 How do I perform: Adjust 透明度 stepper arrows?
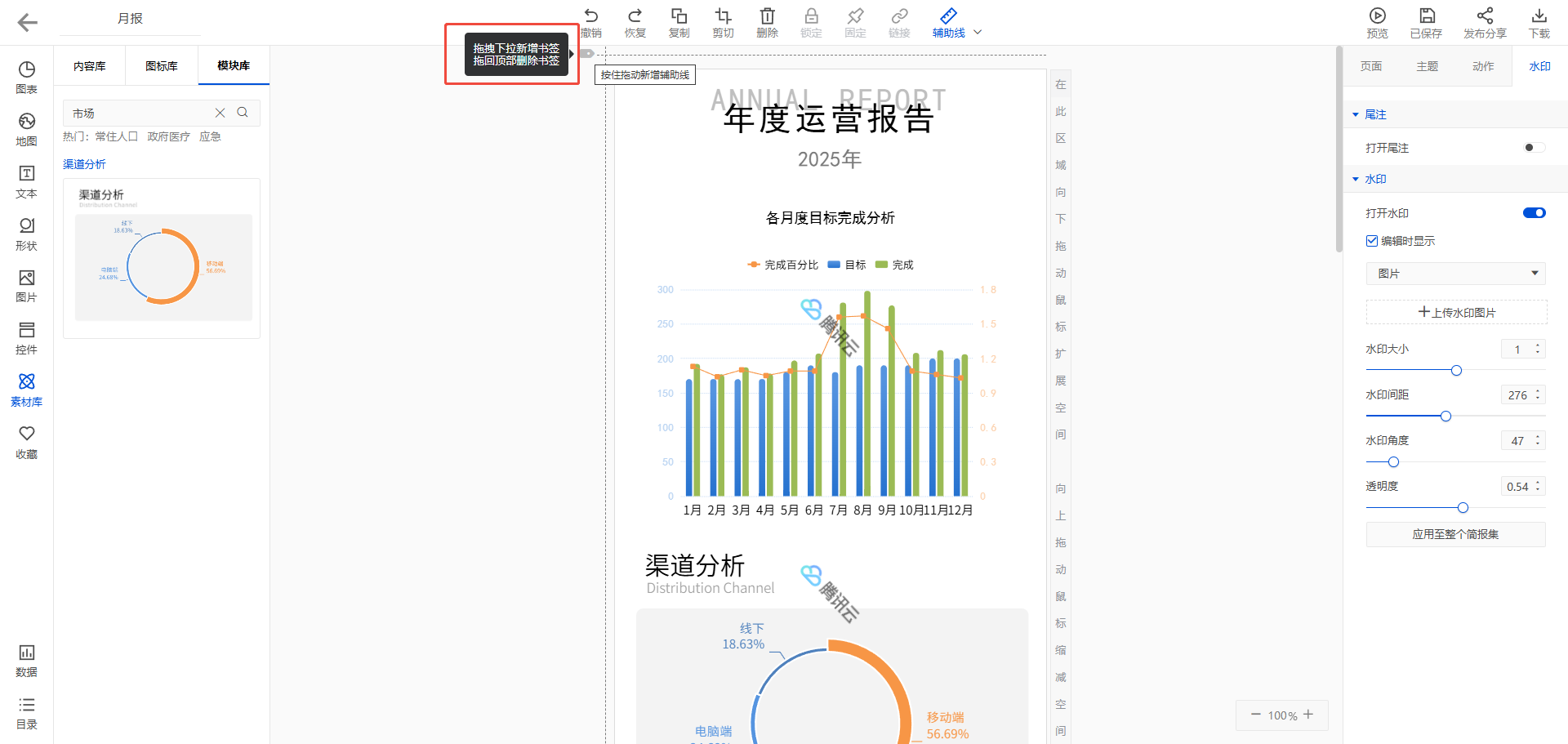1538,486
